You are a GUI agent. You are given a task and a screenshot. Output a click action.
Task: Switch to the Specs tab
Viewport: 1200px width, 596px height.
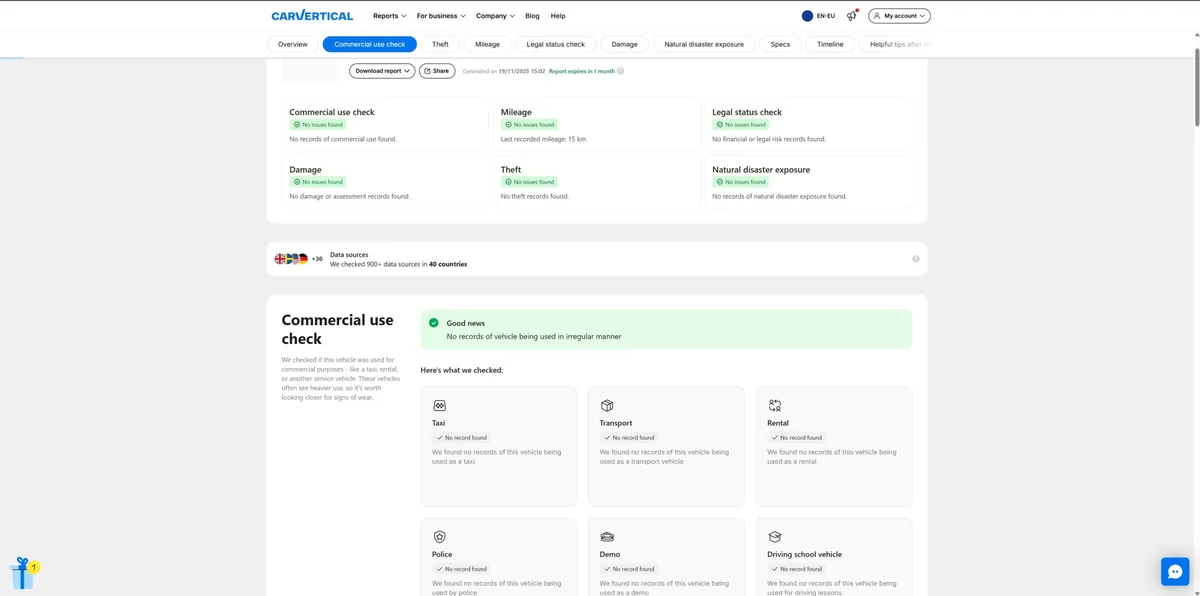[780, 44]
